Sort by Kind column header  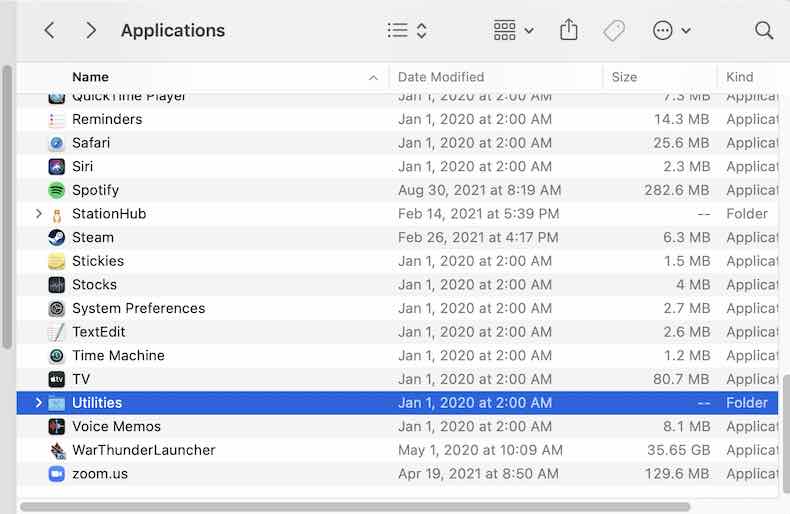(x=739, y=77)
